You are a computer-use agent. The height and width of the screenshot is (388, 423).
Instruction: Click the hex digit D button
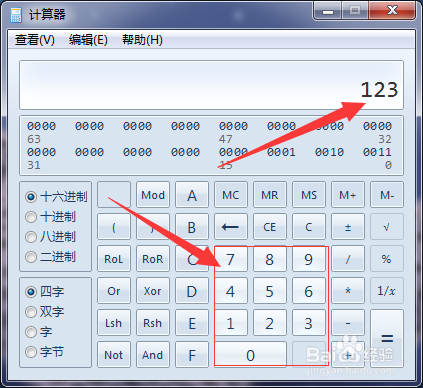click(192, 291)
